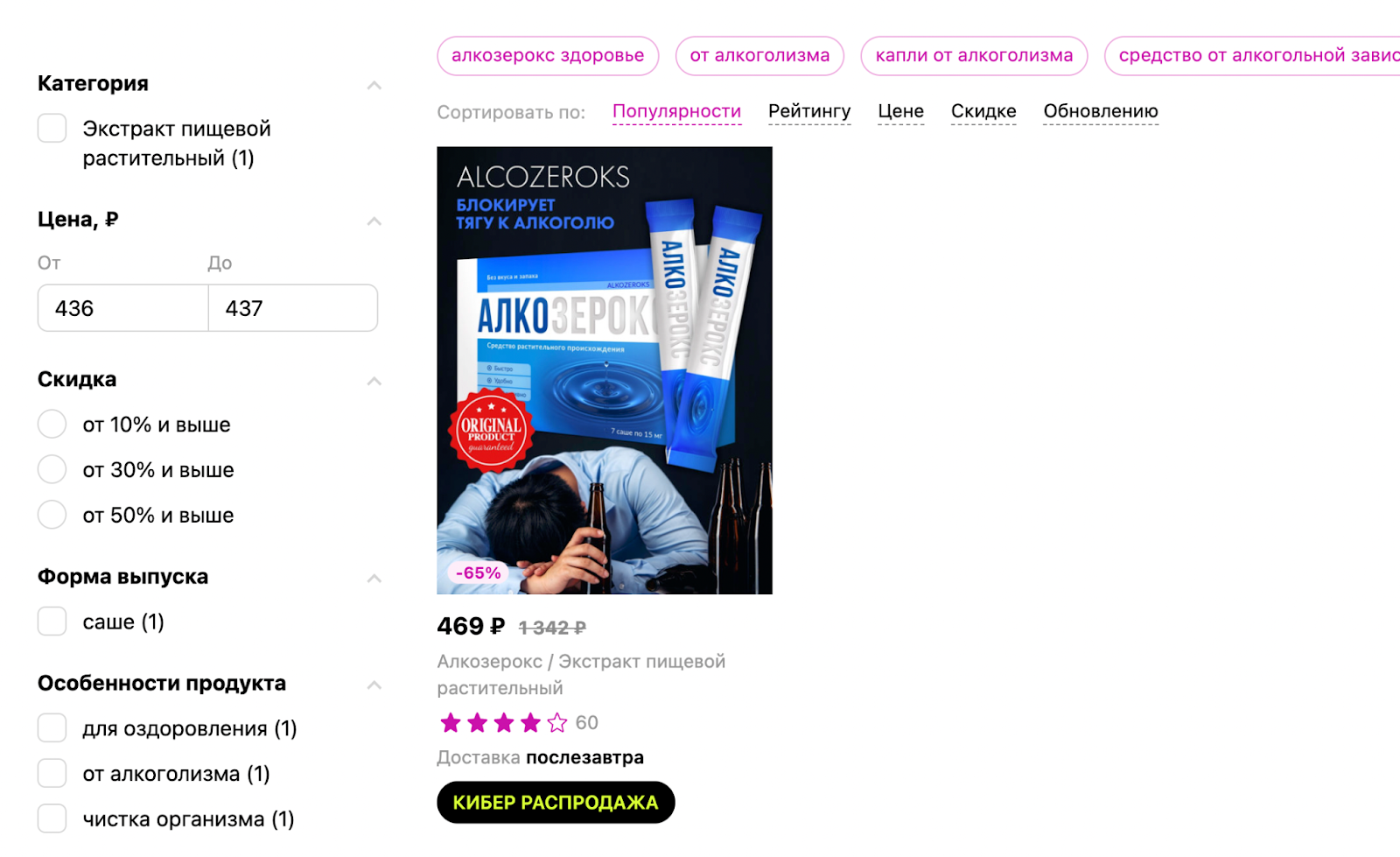This screenshot has height=857, width=1400.
Task: Open the капли от алкоголизма tag
Action: click(974, 55)
